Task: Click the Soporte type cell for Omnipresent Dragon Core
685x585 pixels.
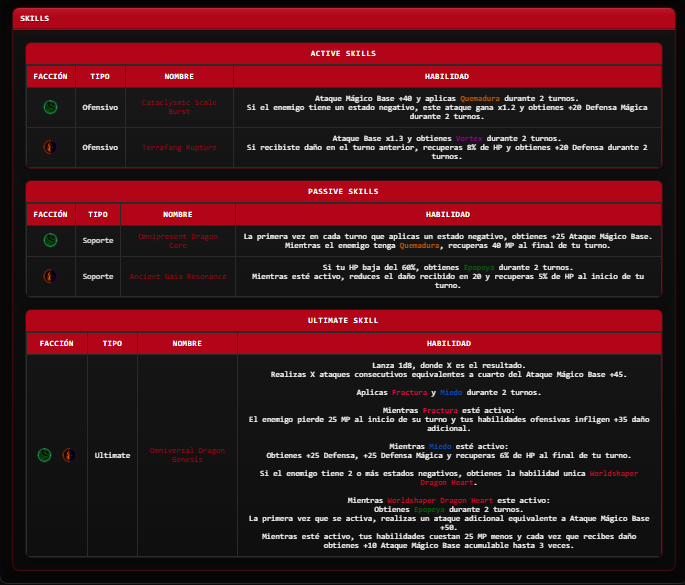Action: click(x=98, y=241)
